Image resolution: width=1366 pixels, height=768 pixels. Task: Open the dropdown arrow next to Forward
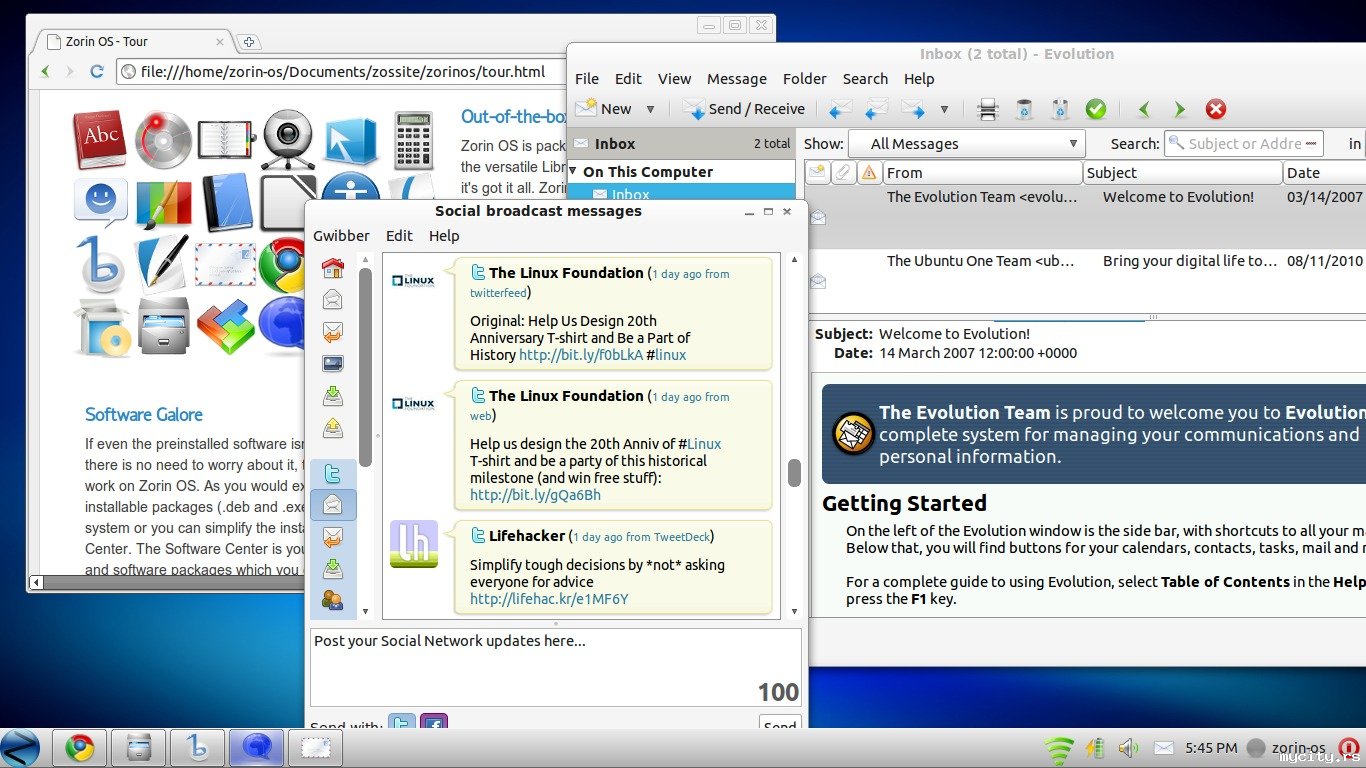pos(944,109)
